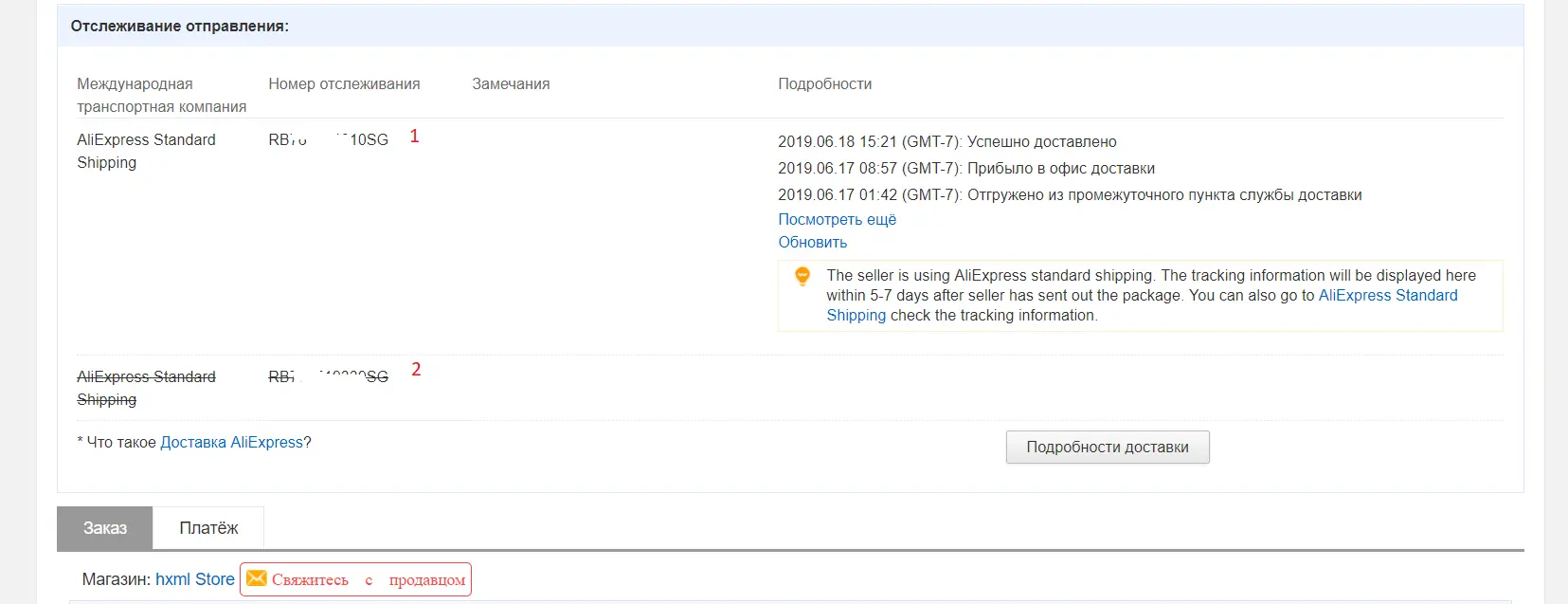This screenshot has width=1568, height=604.
Task: Open the hxml Store link
Action: [x=195, y=579]
